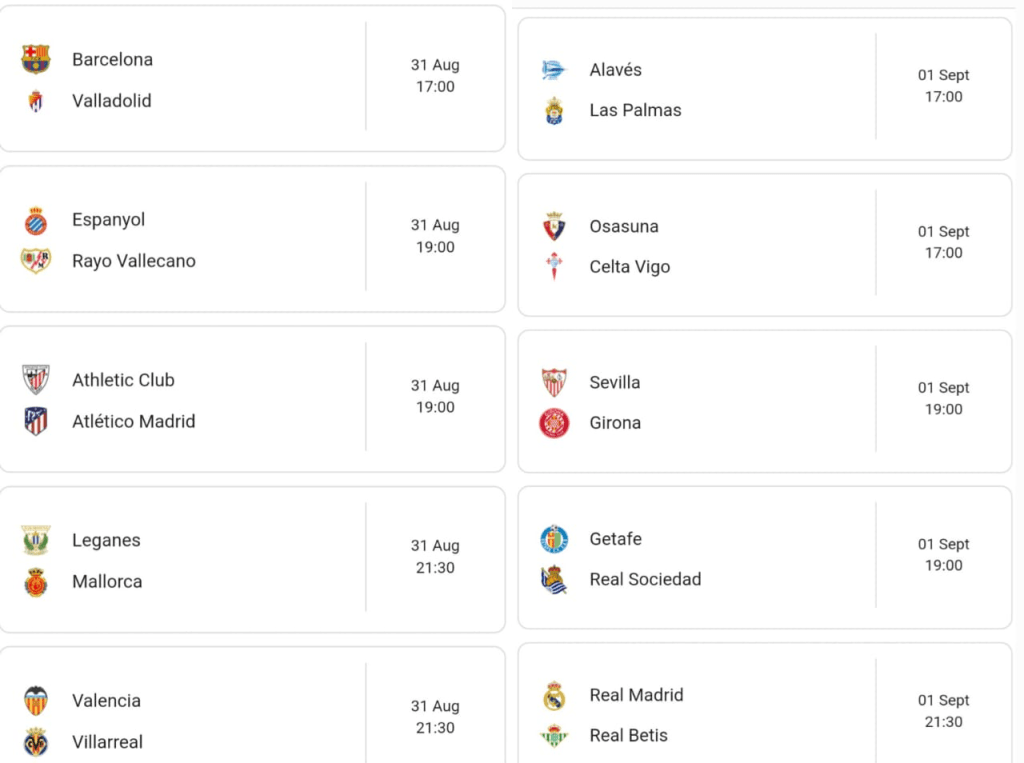Open the Rayo Vallecano team link
Screen dimensions: 1024x763
click(x=134, y=261)
